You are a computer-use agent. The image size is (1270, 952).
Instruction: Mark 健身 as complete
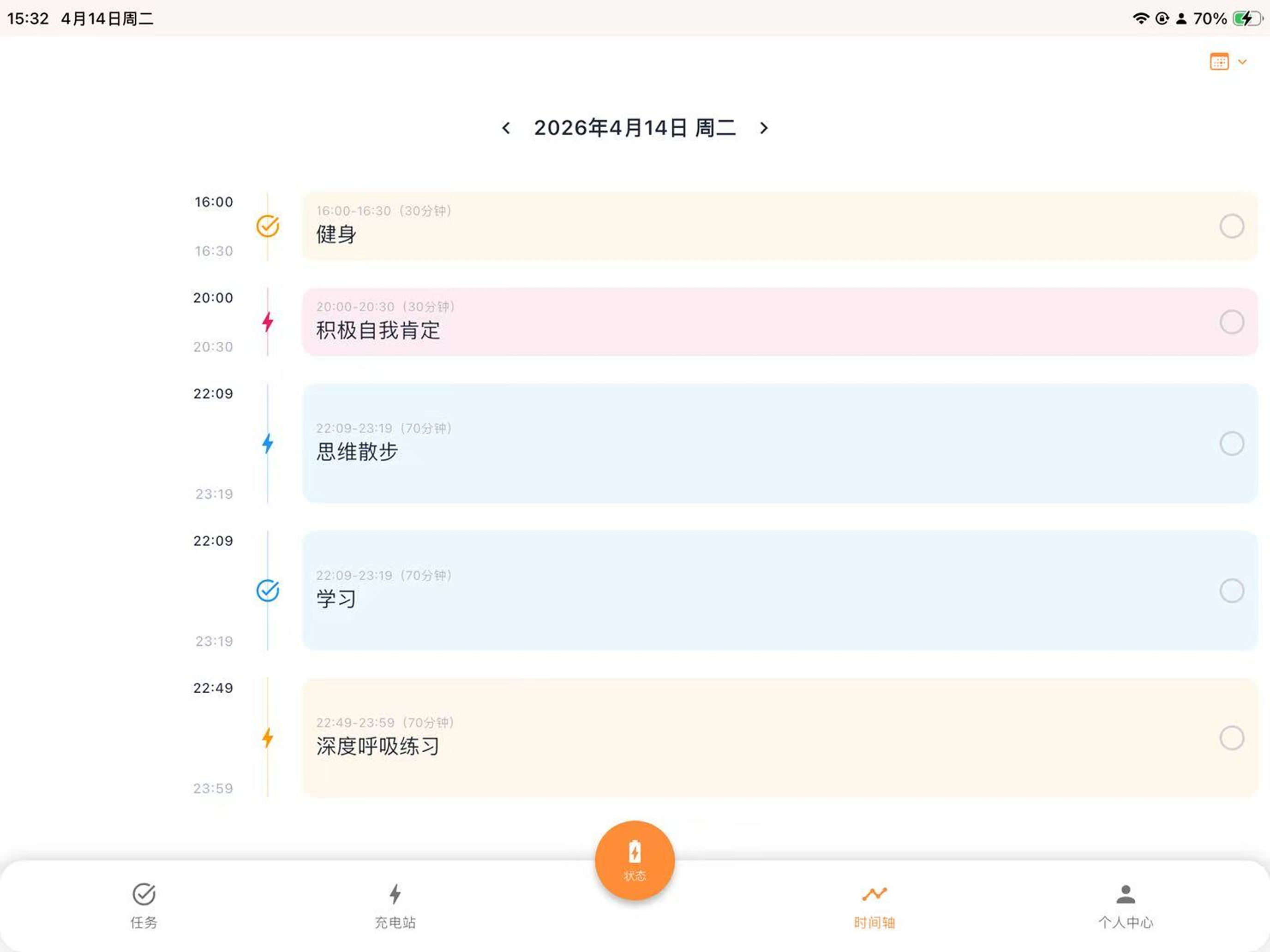click(x=1232, y=226)
